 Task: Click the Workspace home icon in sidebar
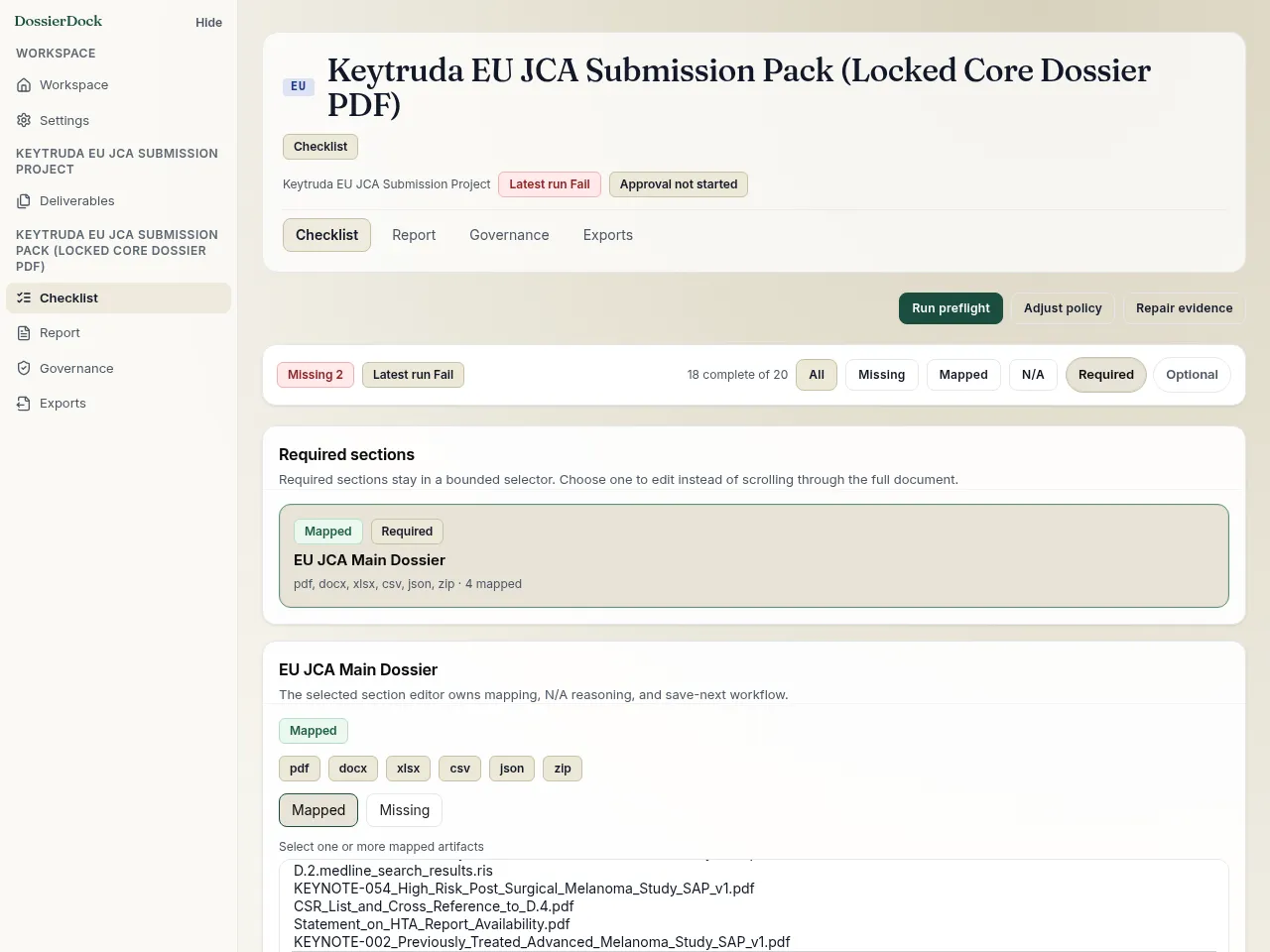(24, 85)
